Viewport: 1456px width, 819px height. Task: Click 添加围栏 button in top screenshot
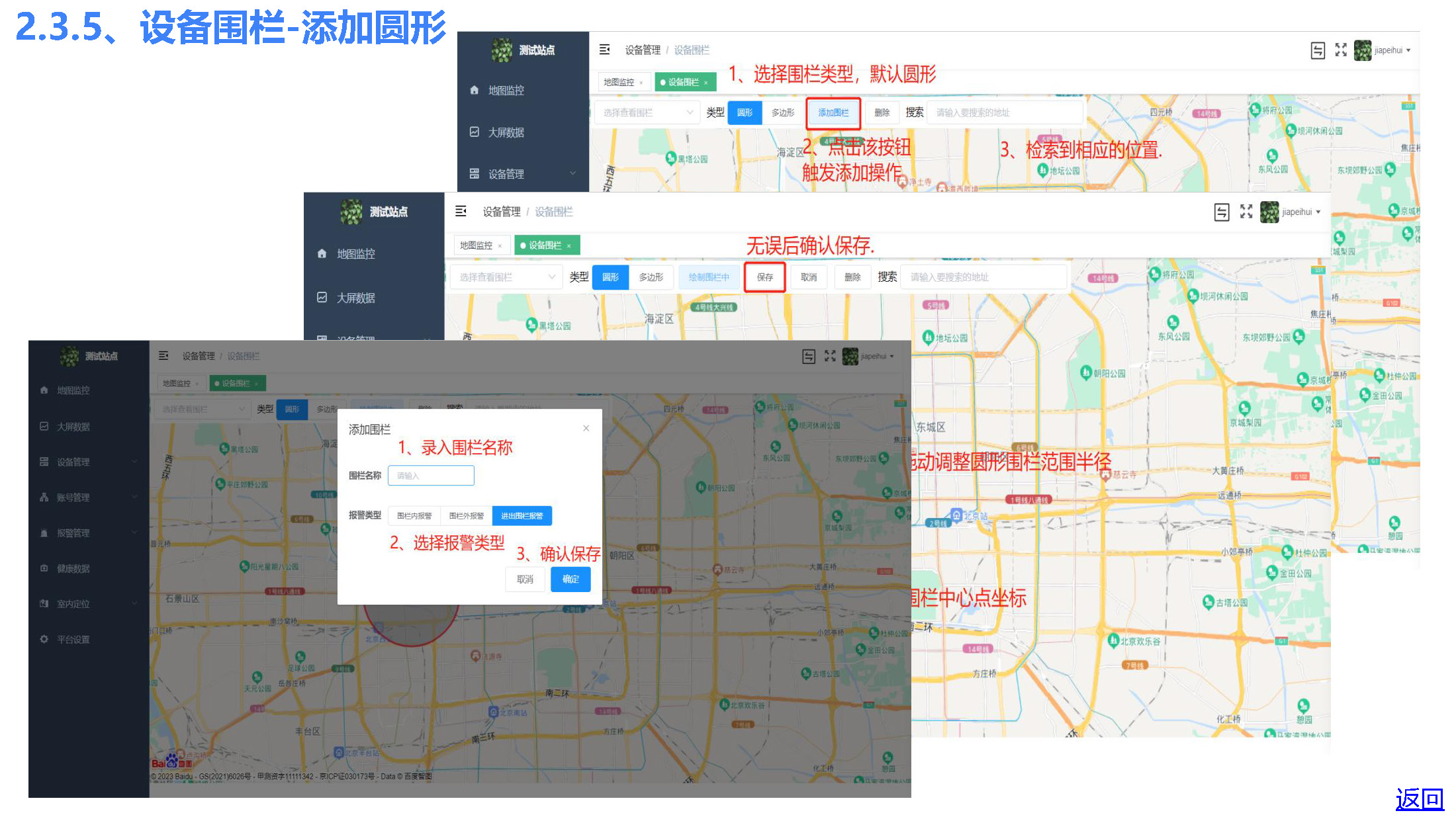click(833, 112)
